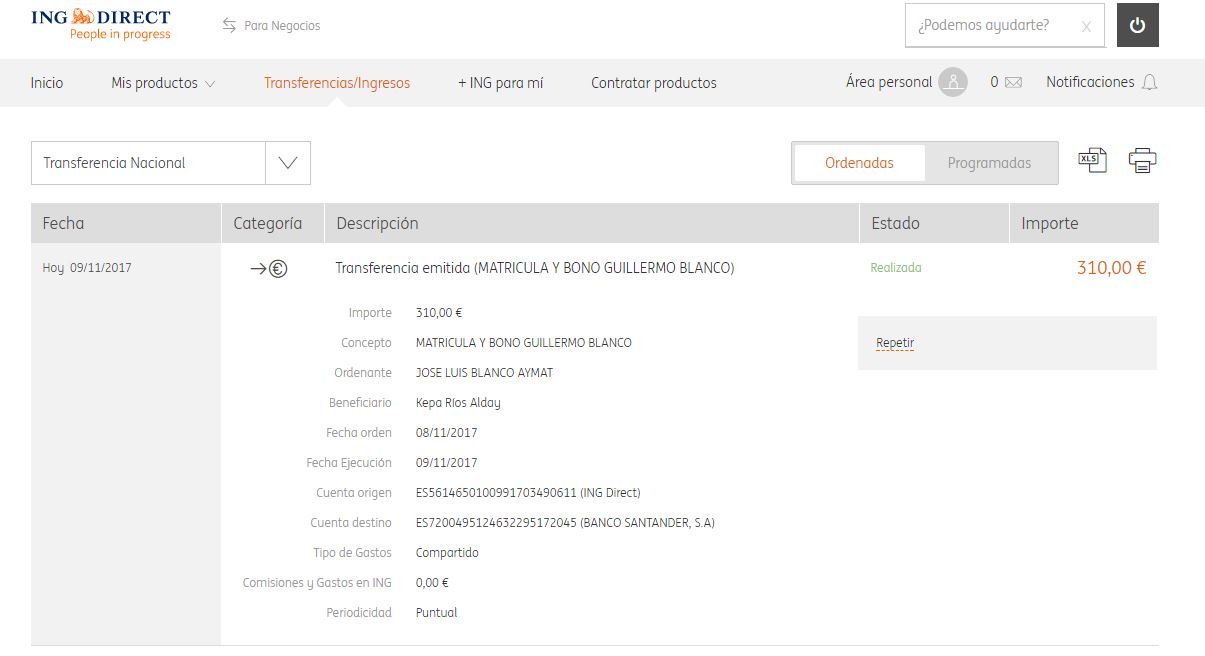Open the + ING para mí section
Viewport: 1205px width, 656px height.
(500, 83)
